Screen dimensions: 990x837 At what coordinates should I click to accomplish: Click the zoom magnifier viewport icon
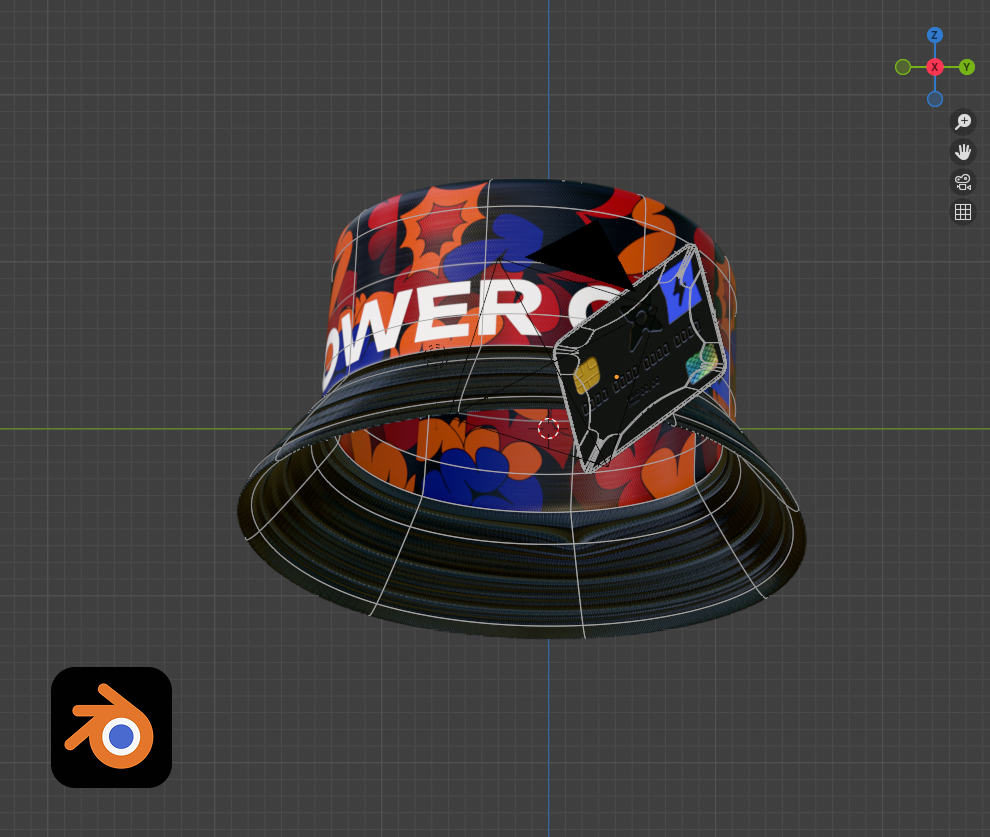click(963, 122)
